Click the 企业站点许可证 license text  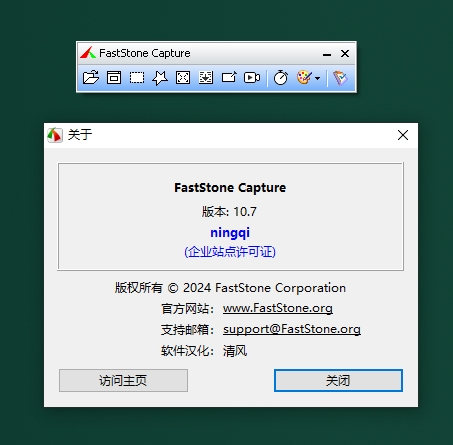click(x=230, y=252)
